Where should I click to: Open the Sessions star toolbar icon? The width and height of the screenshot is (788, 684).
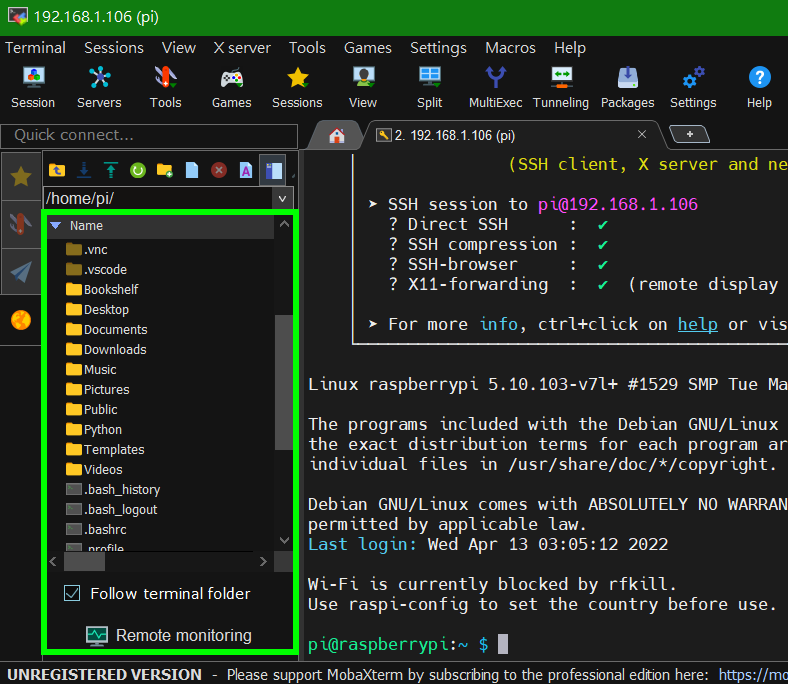(x=298, y=88)
